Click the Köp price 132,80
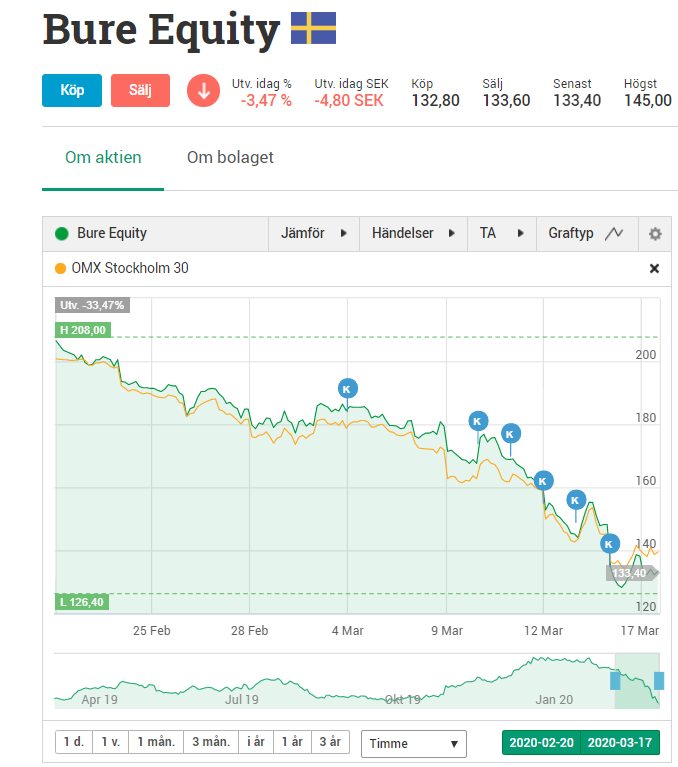The image size is (678, 767). coord(435,101)
